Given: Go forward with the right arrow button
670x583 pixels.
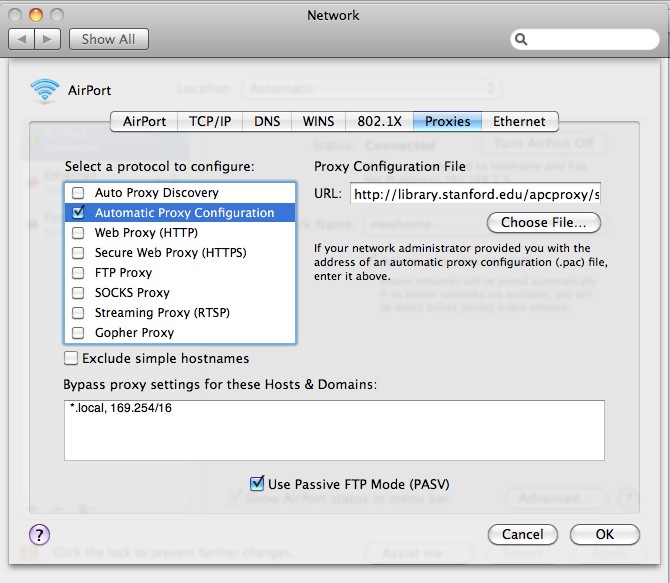Looking at the screenshot, I should (47, 39).
